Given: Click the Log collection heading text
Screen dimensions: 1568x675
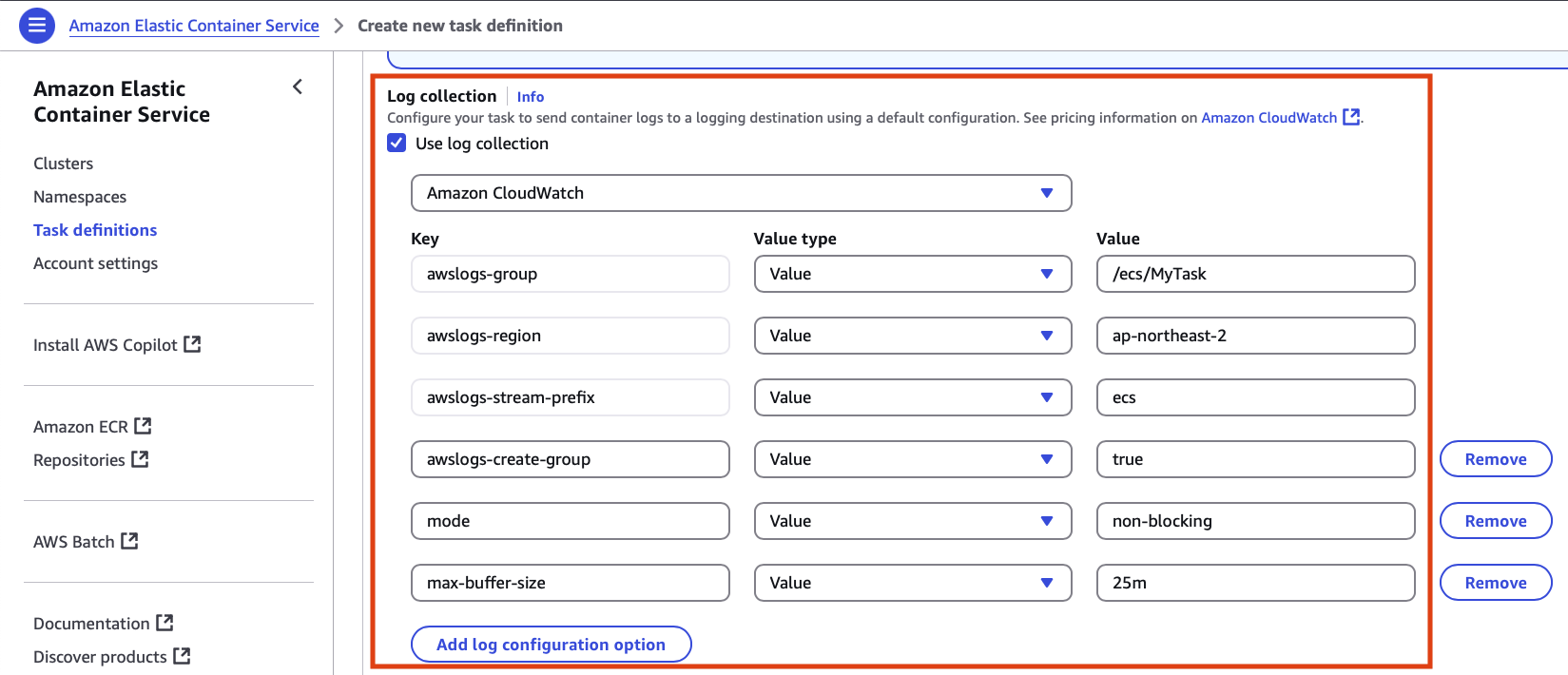Looking at the screenshot, I should 442,96.
